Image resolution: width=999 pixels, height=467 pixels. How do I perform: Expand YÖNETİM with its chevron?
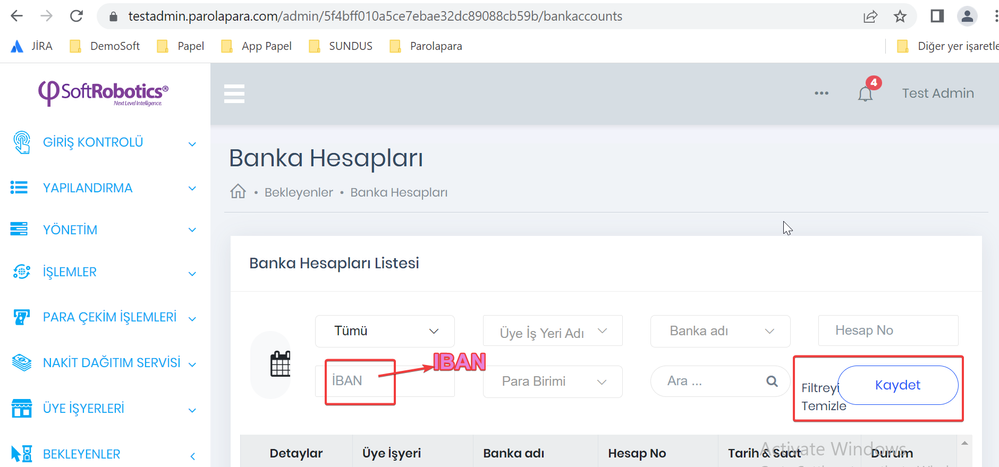point(192,231)
